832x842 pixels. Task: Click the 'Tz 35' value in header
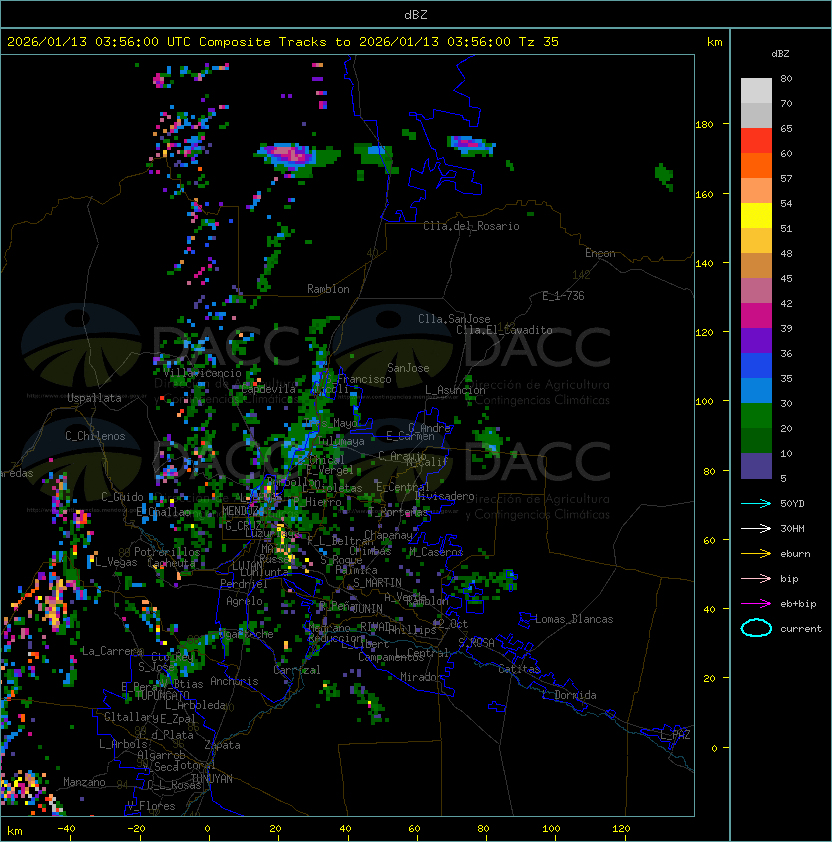[x=539, y=42]
